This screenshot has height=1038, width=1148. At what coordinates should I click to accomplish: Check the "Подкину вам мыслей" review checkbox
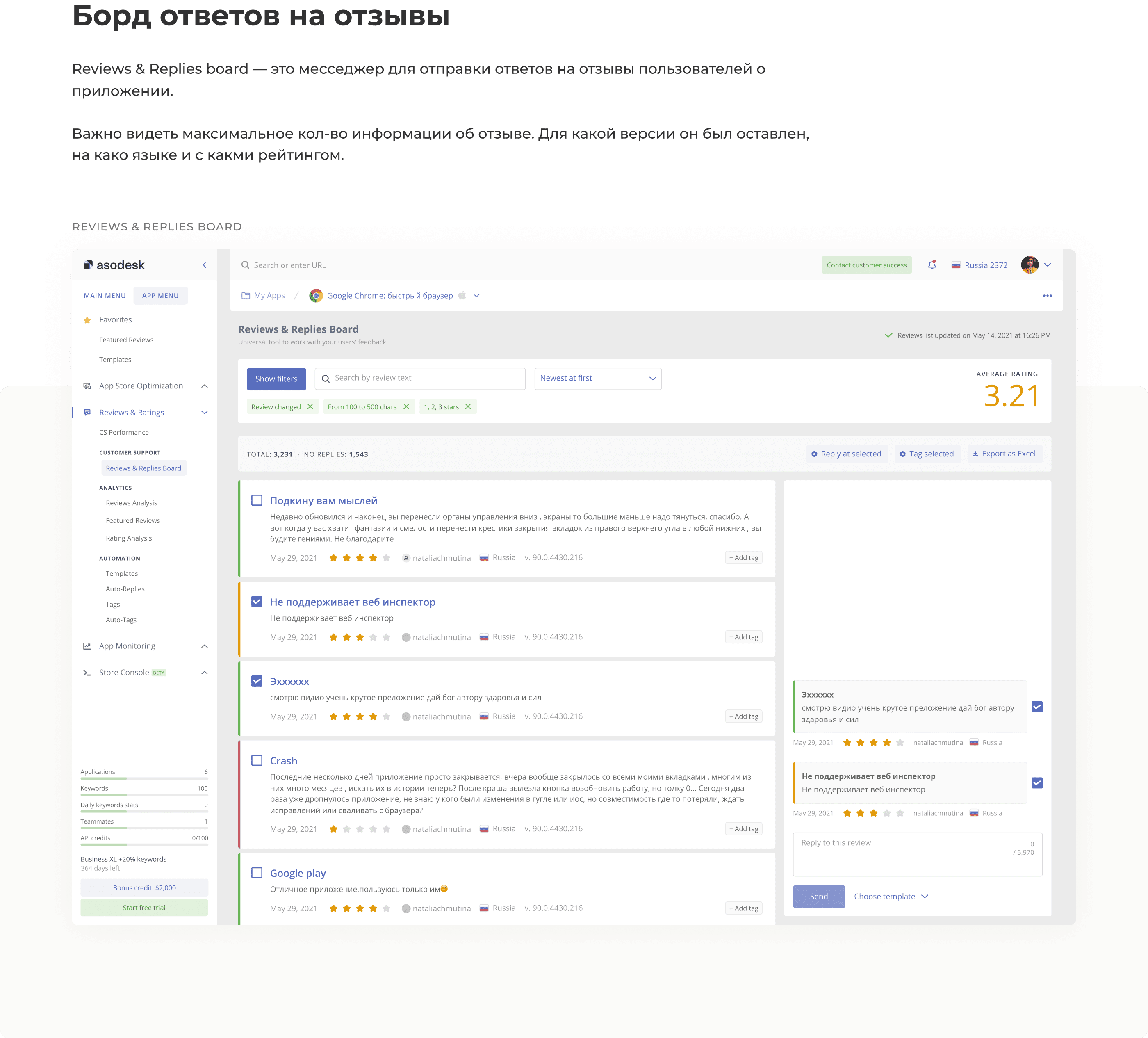[257, 500]
